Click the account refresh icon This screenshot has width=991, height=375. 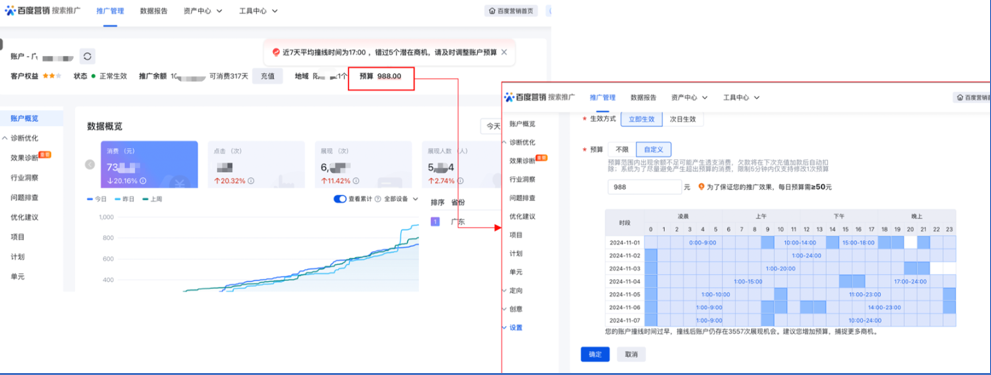coord(88,56)
